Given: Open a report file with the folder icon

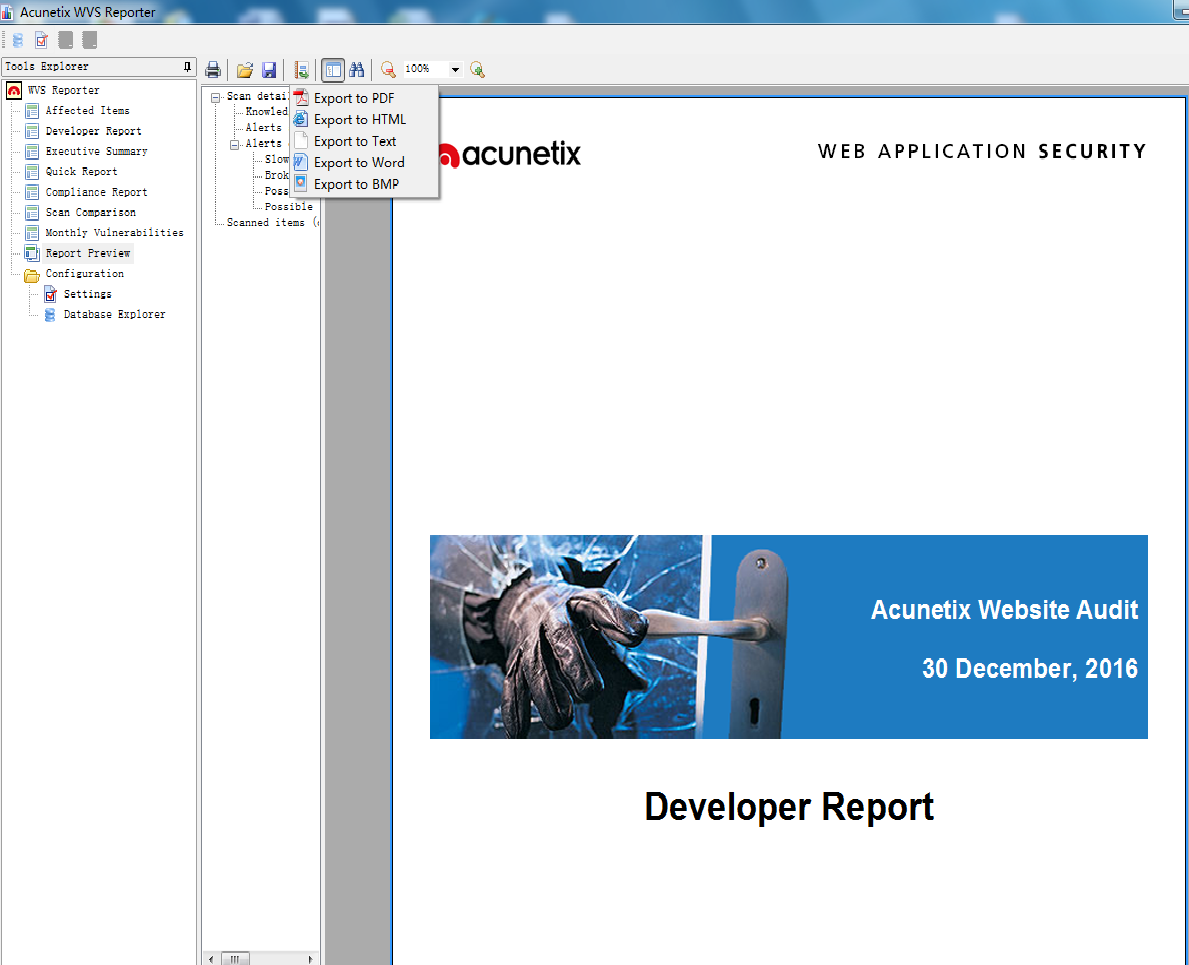Looking at the screenshot, I should (x=245, y=70).
